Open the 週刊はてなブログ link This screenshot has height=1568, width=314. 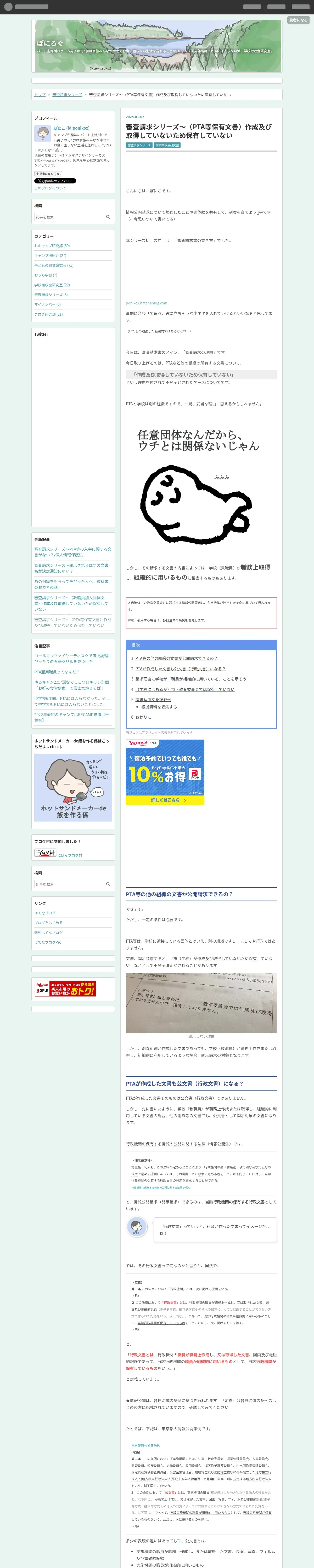pyautogui.click(x=48, y=932)
